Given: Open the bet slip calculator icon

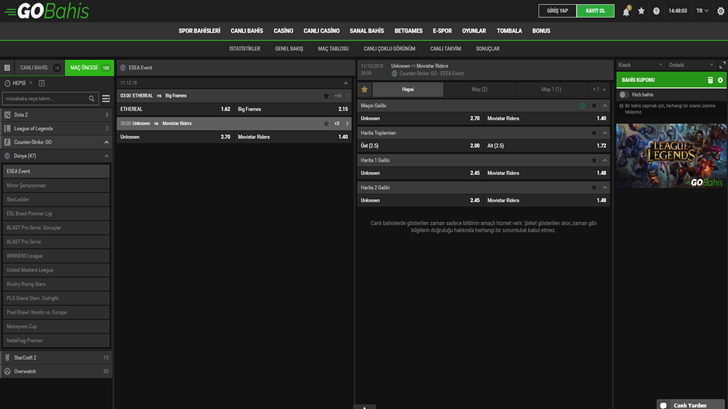Looking at the screenshot, I should (x=710, y=80).
